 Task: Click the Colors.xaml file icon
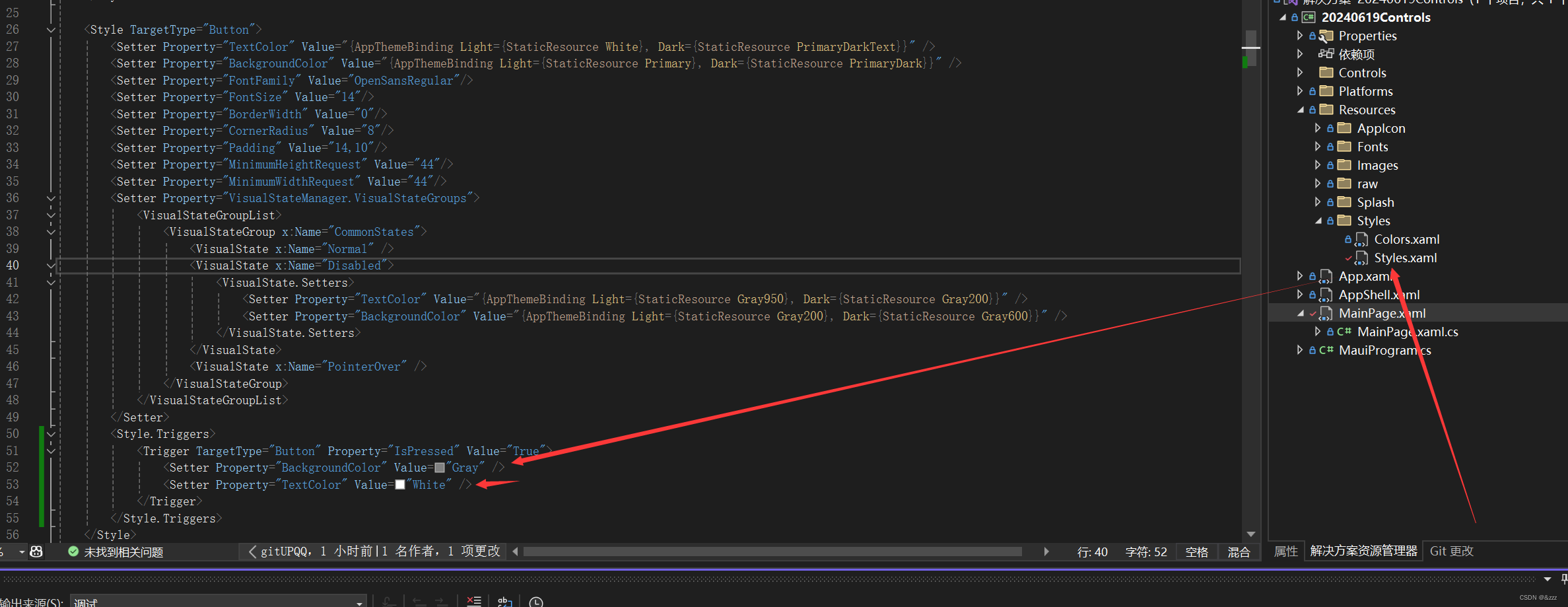(x=1361, y=239)
